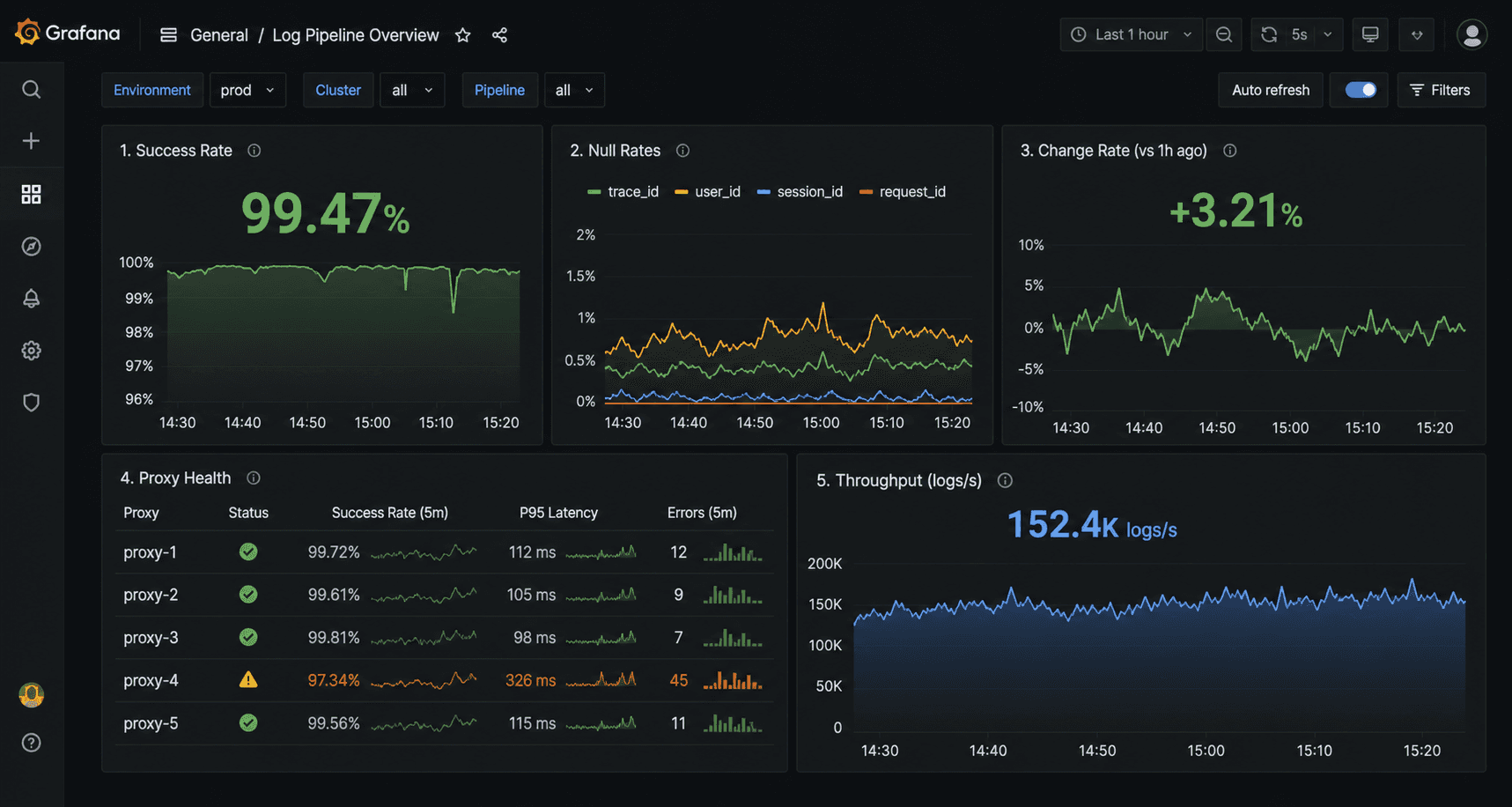Open Explore compass icon
The height and width of the screenshot is (807, 1512).
point(31,246)
